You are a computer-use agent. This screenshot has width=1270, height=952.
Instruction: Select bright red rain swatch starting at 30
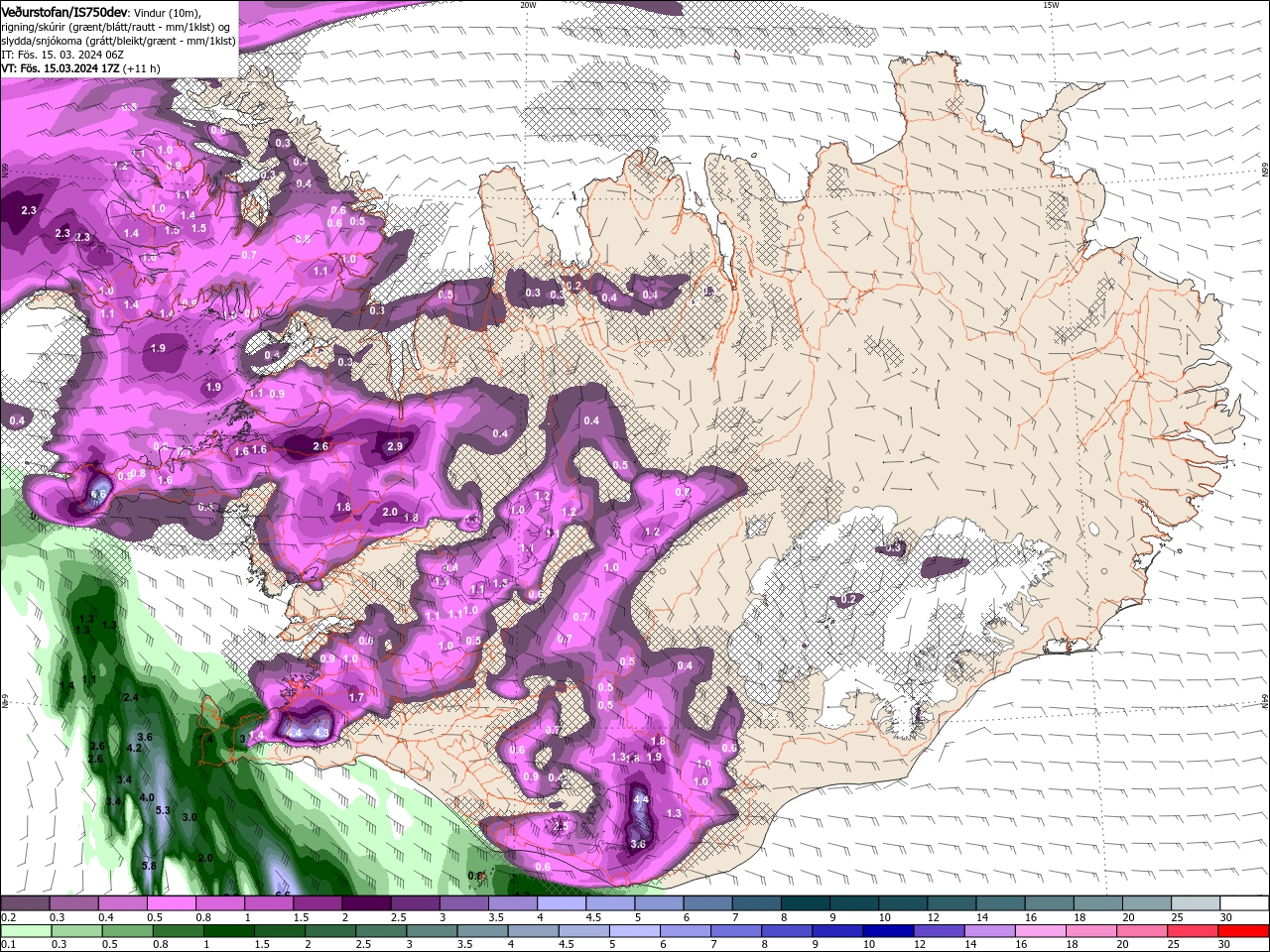pos(1242,932)
